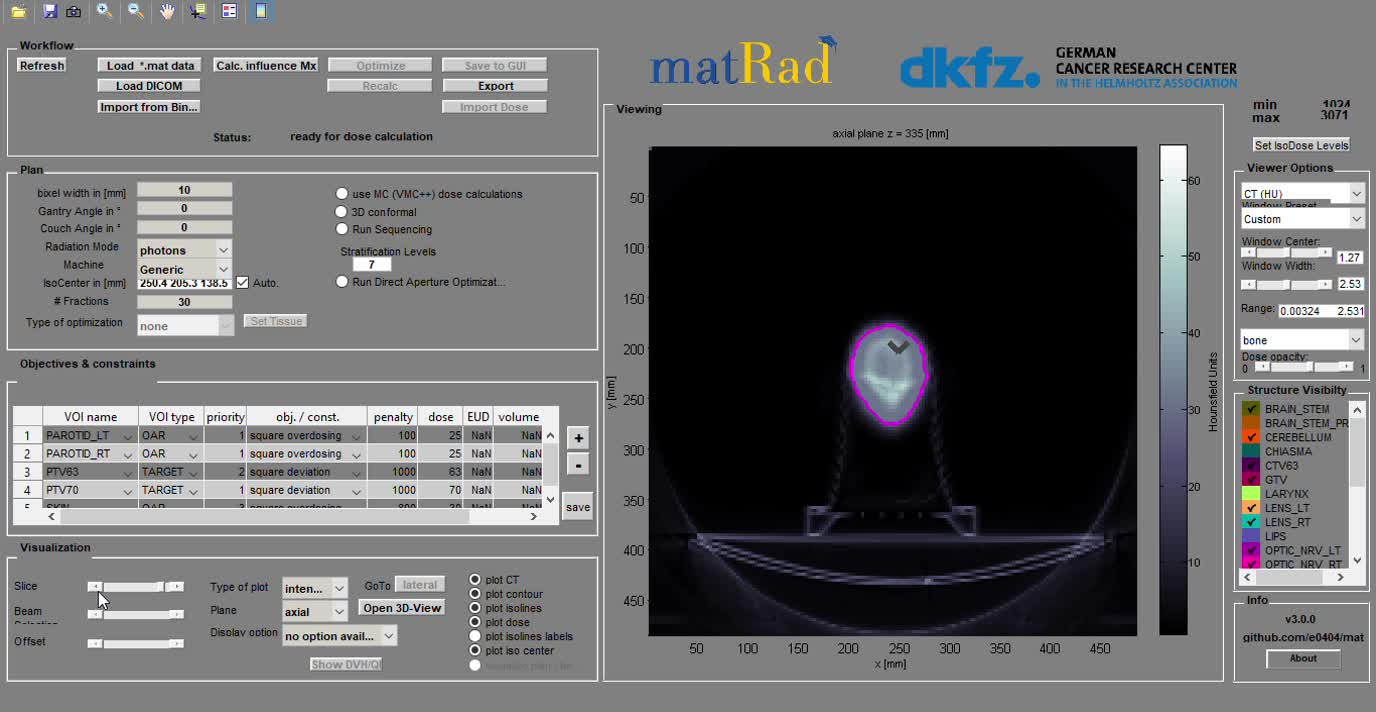Screen dimensions: 1376x712
Task: Click the bixel width input field
Action: coord(185,190)
